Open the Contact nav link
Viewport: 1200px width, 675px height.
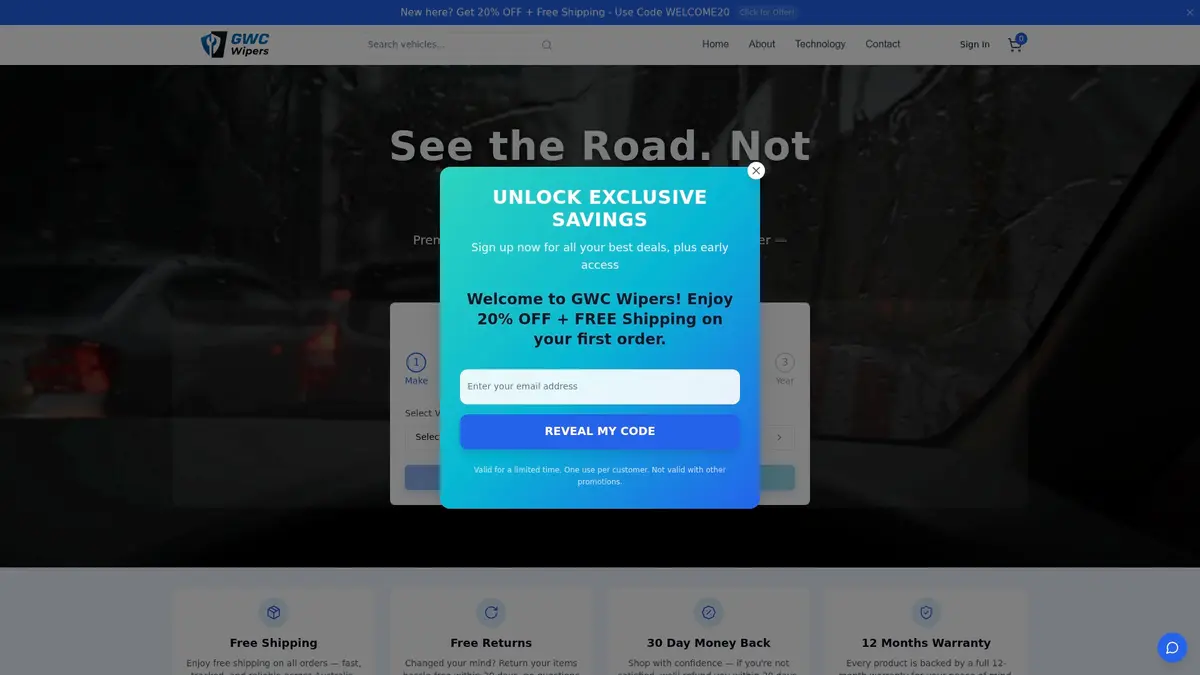tap(883, 44)
